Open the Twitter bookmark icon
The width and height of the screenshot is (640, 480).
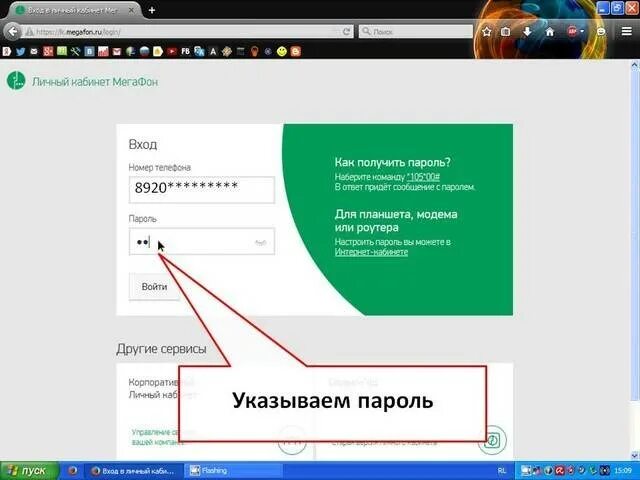pos(20,51)
